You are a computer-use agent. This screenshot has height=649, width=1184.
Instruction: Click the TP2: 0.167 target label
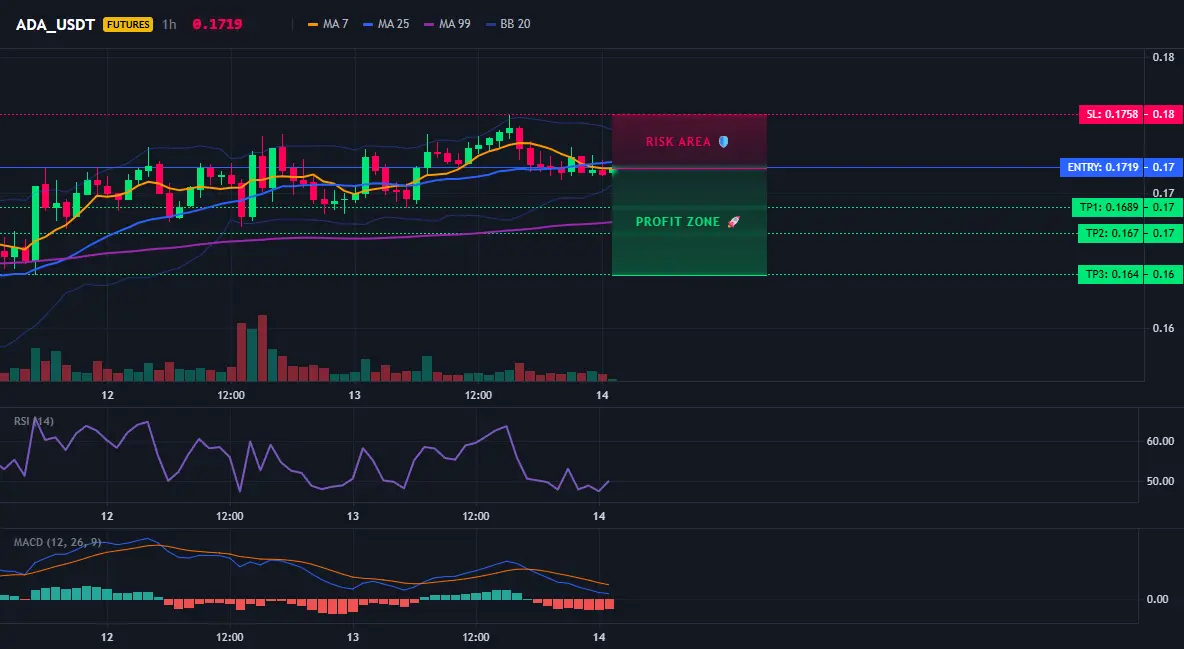coord(1111,233)
